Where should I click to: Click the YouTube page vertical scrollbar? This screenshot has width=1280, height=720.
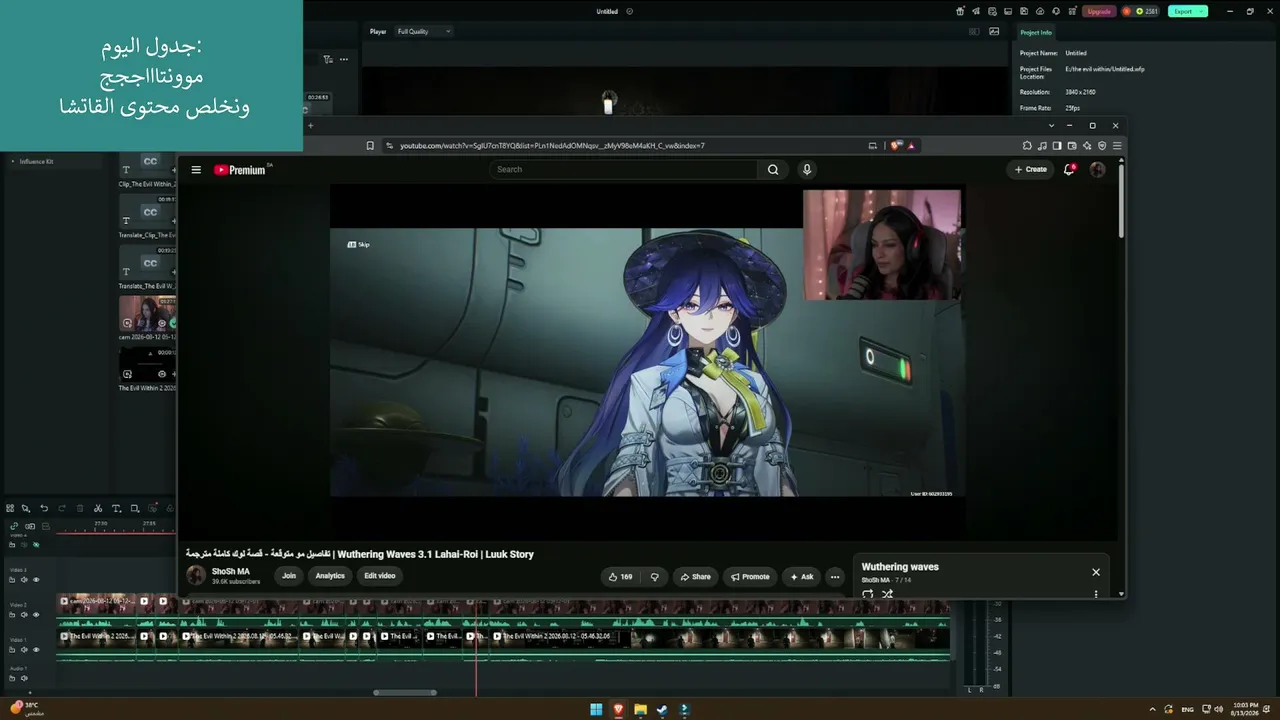[x=1121, y=202]
